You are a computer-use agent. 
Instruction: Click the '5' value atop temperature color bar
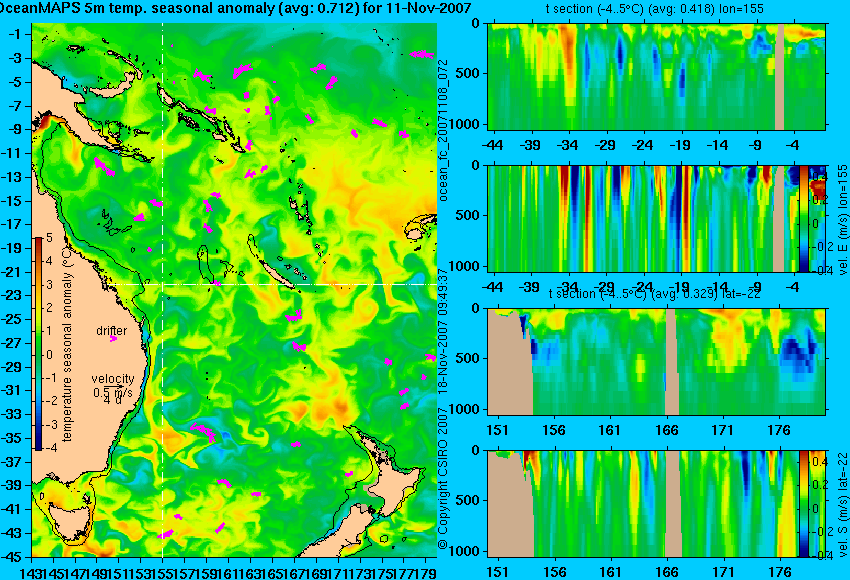49,238
